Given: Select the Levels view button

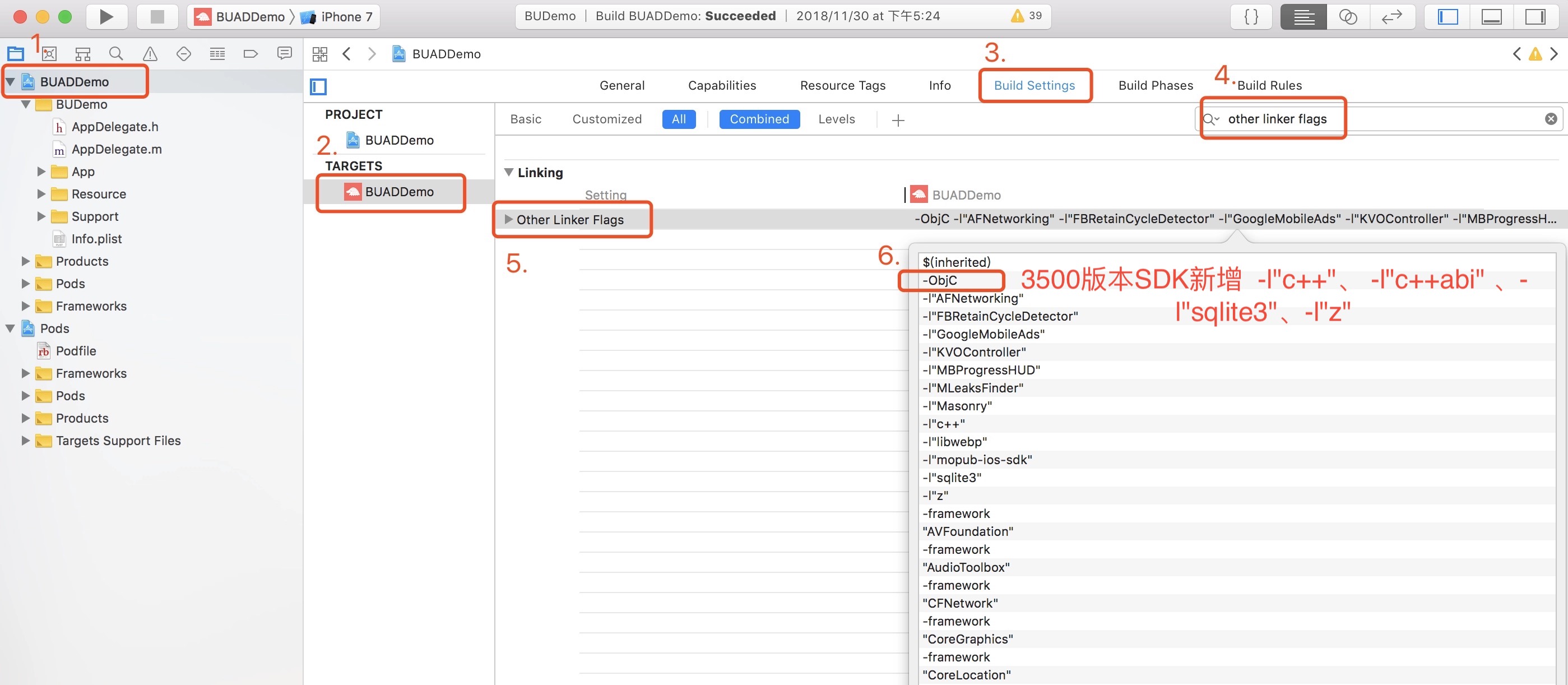Looking at the screenshot, I should pyautogui.click(x=836, y=119).
